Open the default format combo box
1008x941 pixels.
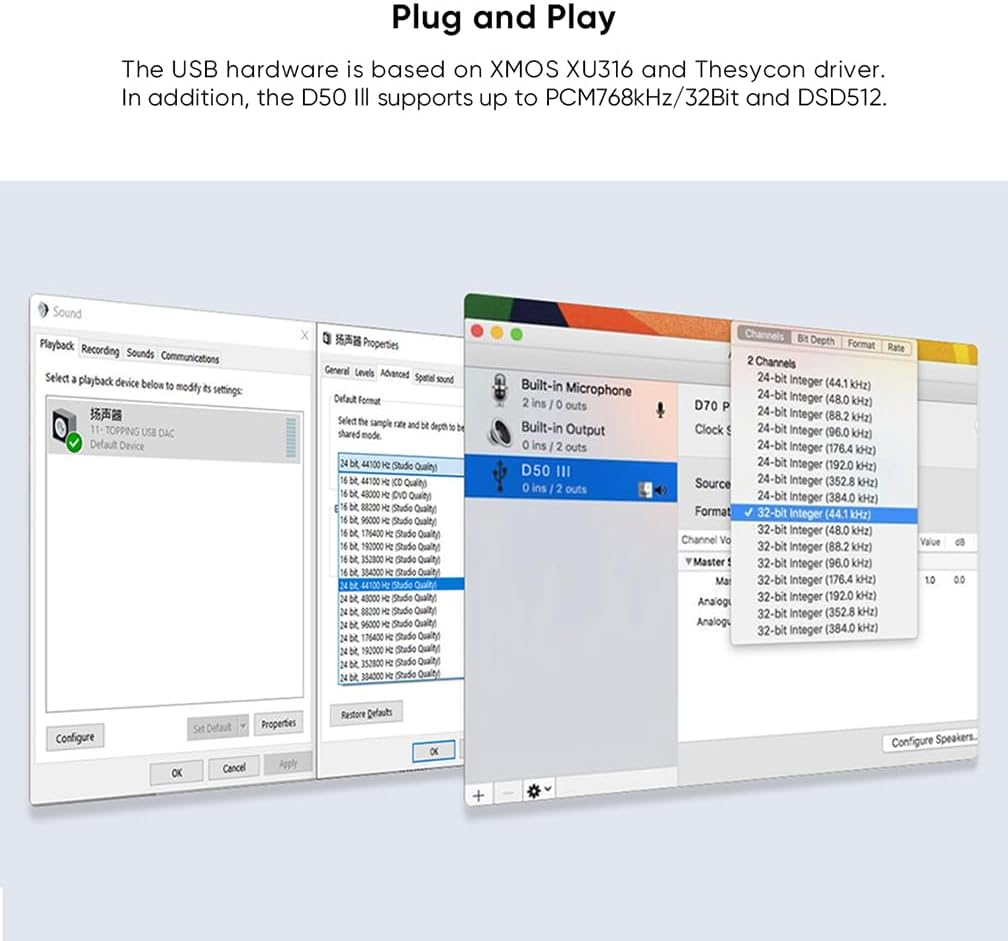[400, 466]
